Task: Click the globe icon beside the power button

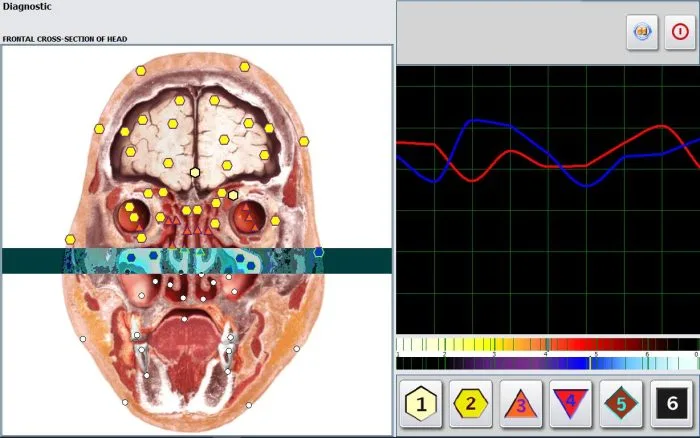Action: [x=641, y=31]
